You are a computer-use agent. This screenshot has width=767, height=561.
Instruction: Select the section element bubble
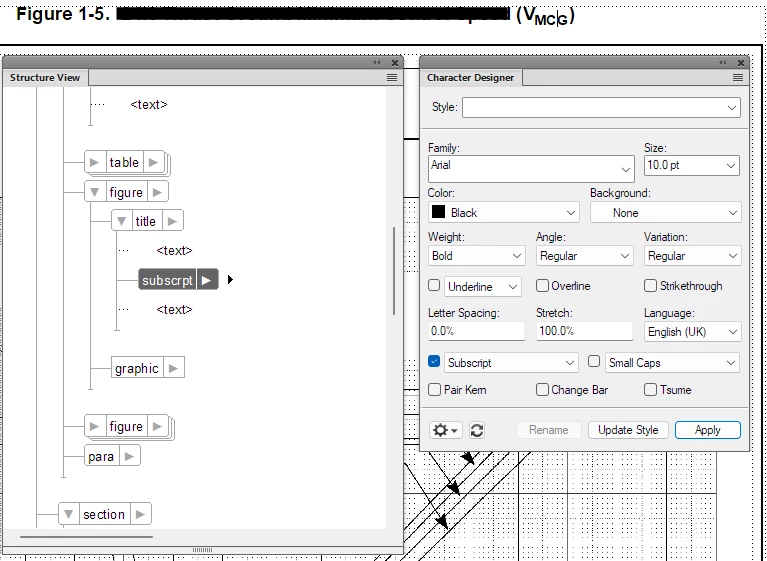(x=104, y=515)
